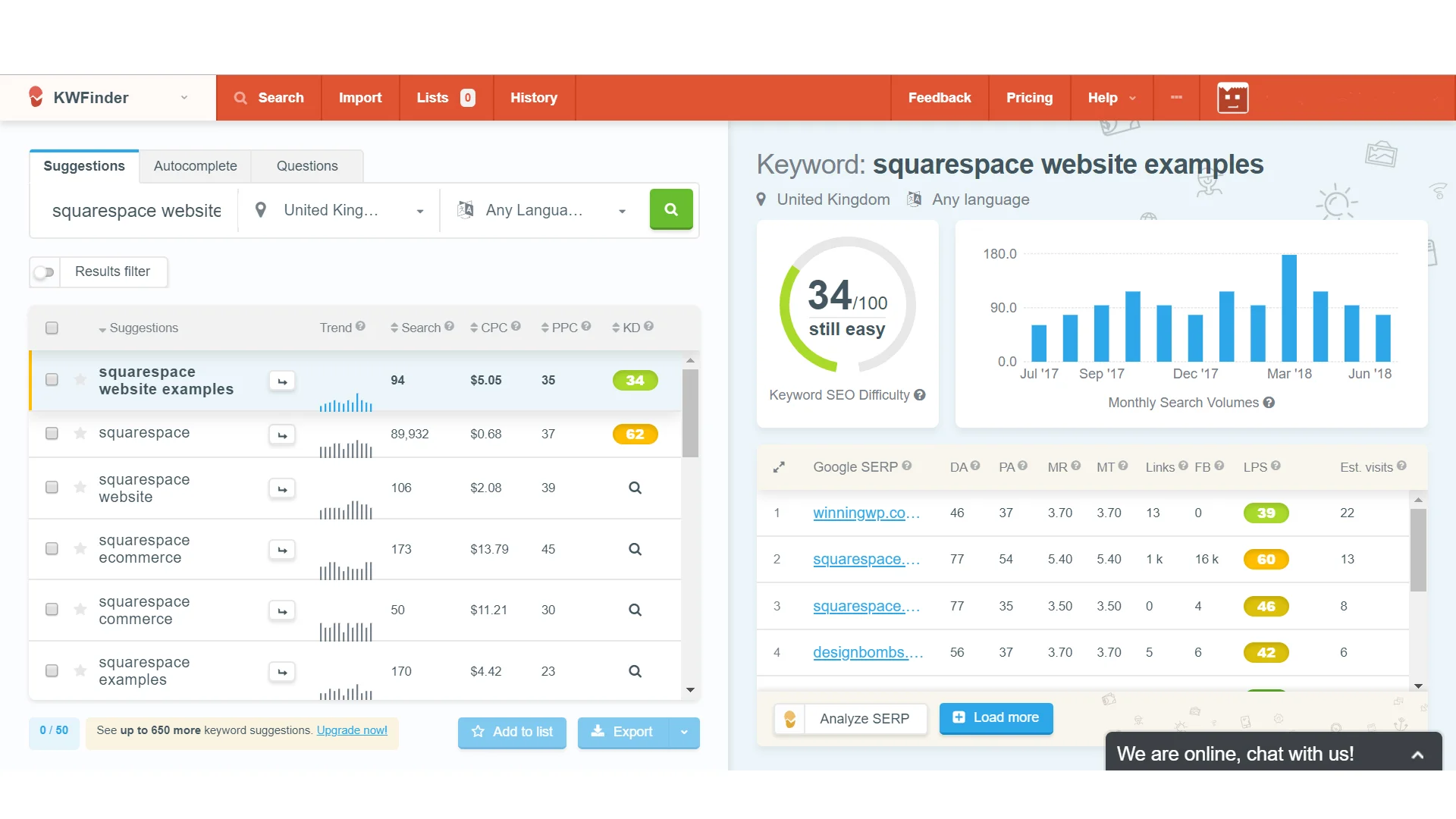Click arrow icon next to 'squarespace ecommerce'
This screenshot has height=819, width=1456.
click(282, 550)
